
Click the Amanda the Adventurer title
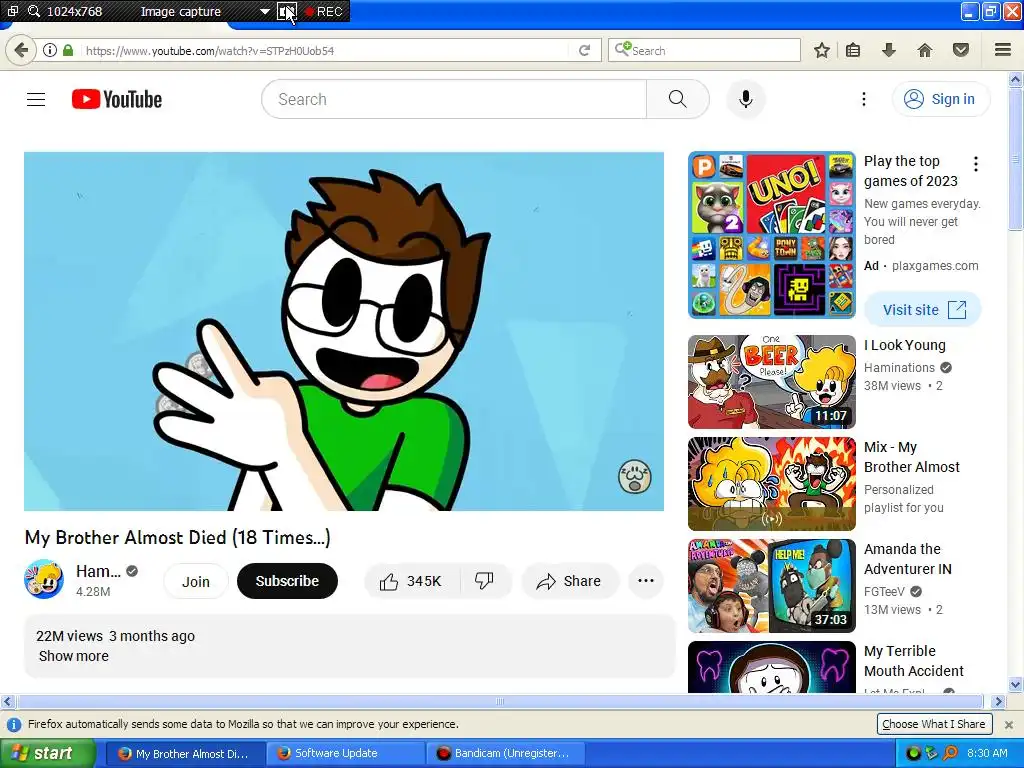[x=908, y=559]
